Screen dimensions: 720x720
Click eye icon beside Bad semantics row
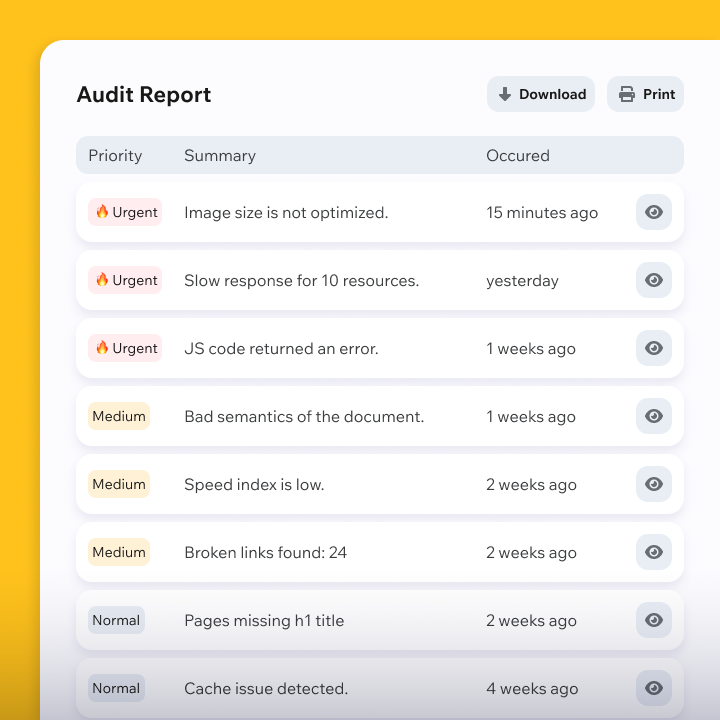point(653,416)
